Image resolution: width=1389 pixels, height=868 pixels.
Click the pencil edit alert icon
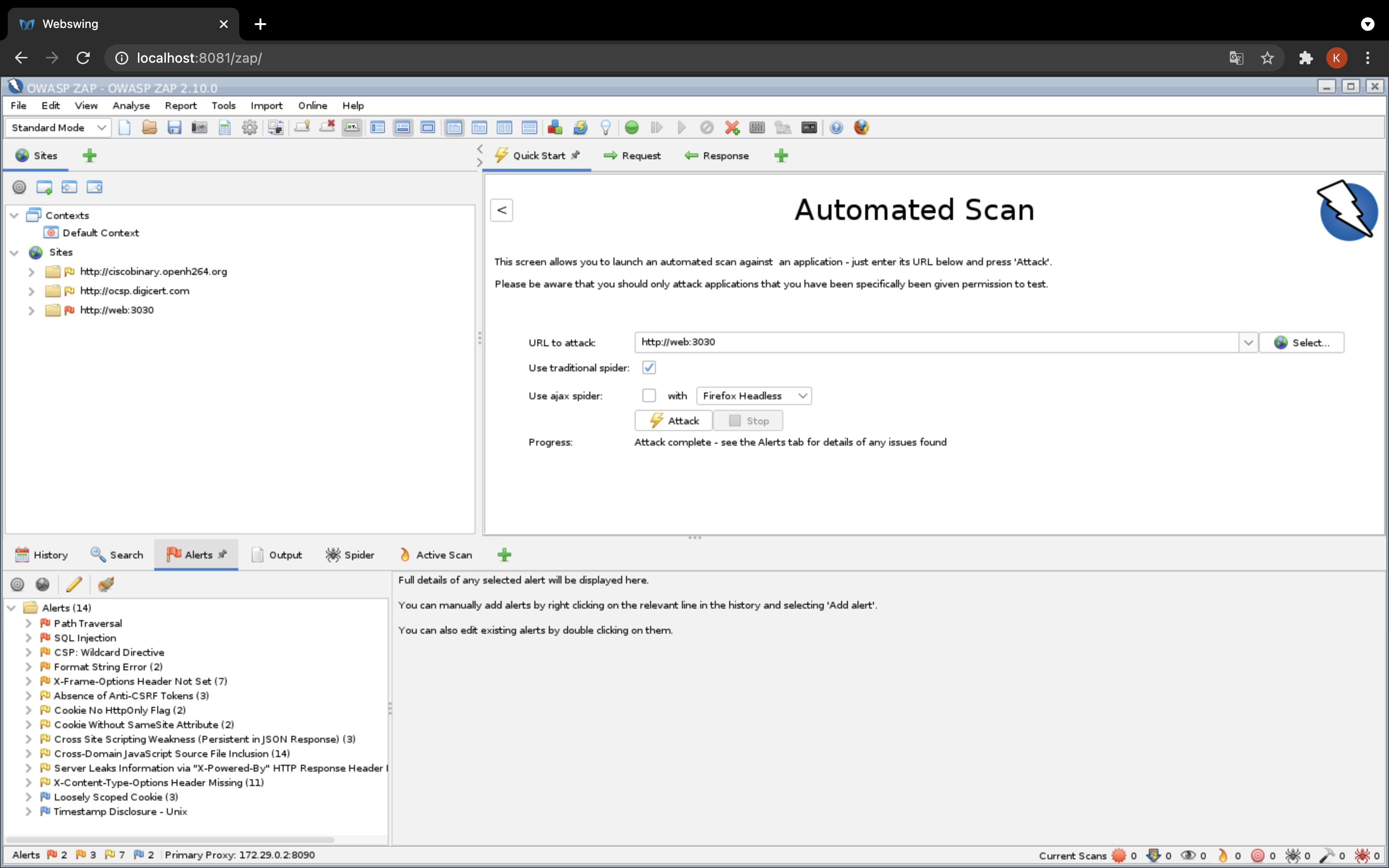74,584
